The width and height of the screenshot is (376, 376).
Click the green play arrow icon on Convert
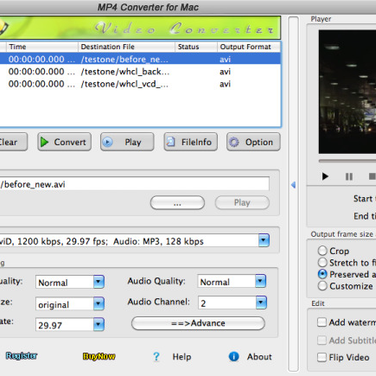tap(44, 142)
